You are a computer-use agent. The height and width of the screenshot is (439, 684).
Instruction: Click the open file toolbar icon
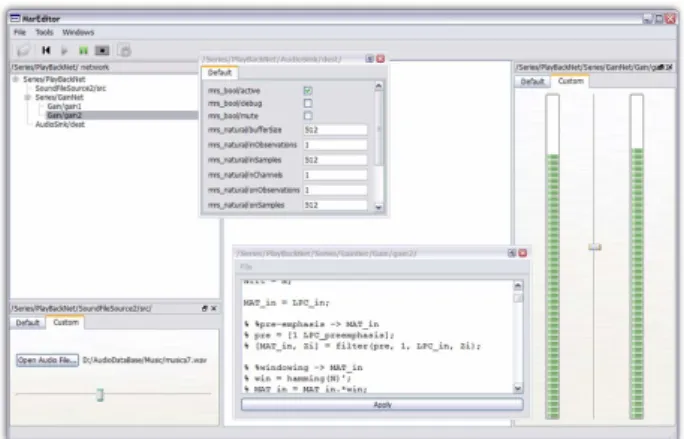pyautogui.click(x=24, y=51)
